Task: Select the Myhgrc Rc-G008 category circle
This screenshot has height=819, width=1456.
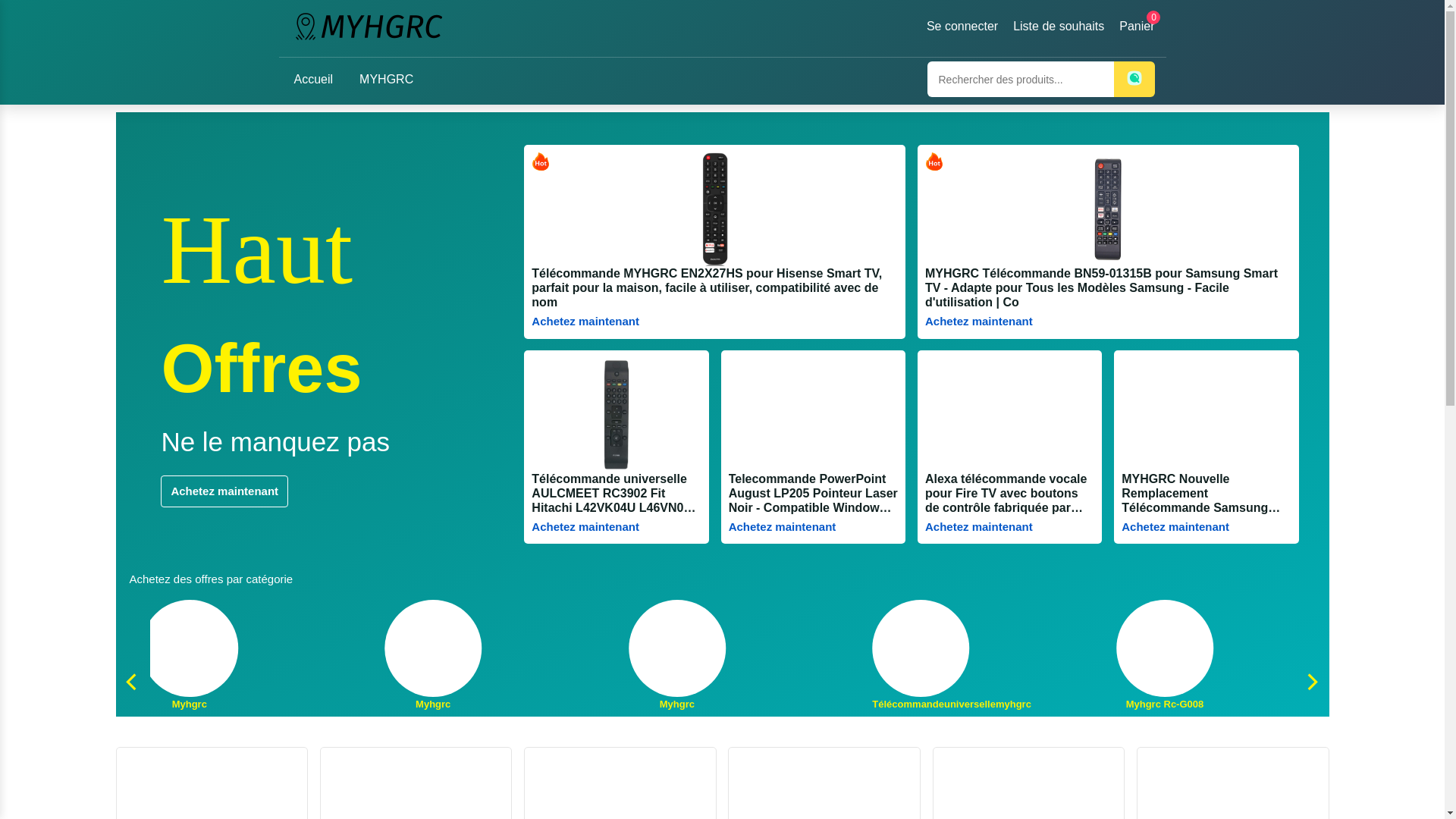Action: pos(1164,648)
